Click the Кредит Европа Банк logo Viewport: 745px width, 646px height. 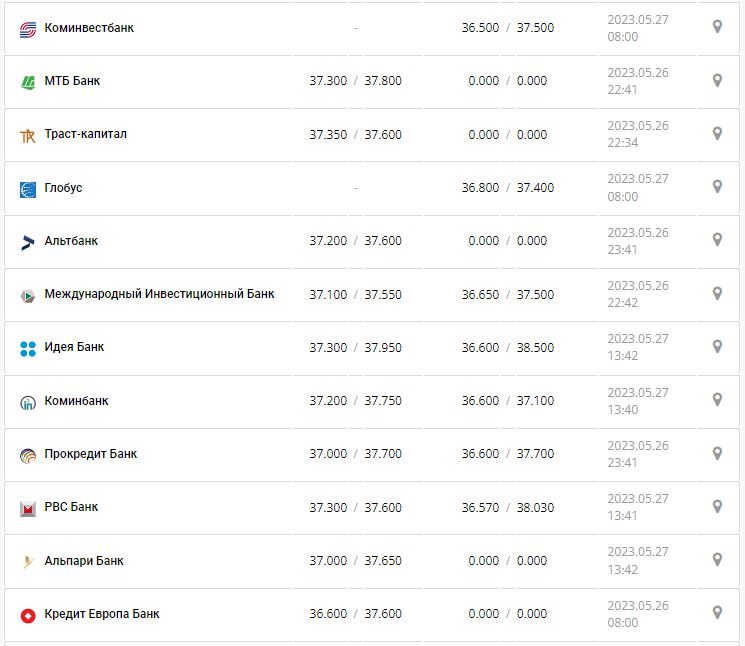pos(28,614)
